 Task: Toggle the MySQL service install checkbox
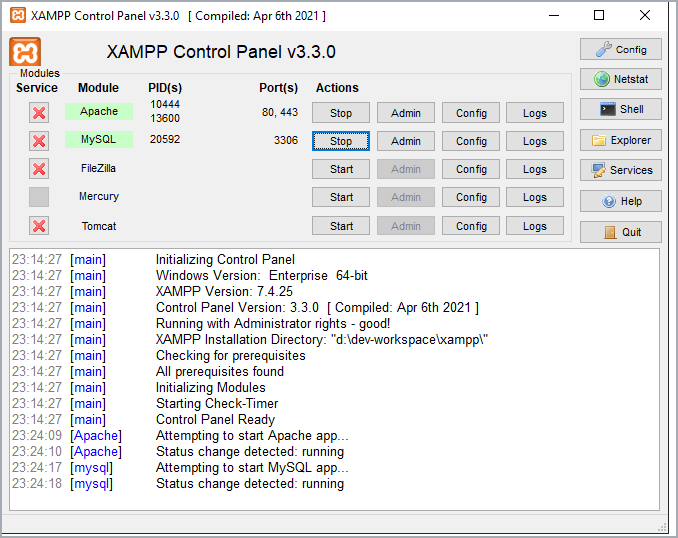(x=39, y=141)
